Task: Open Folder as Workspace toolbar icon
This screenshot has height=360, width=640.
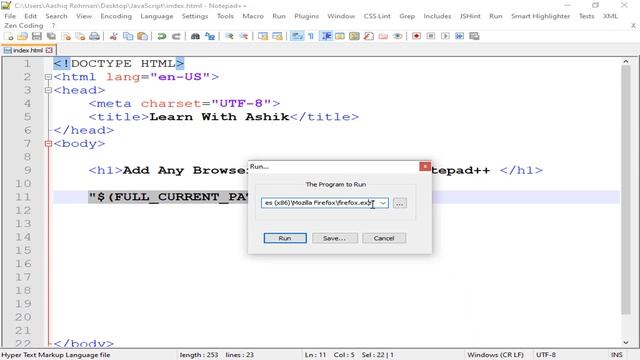Action: pos(383,36)
